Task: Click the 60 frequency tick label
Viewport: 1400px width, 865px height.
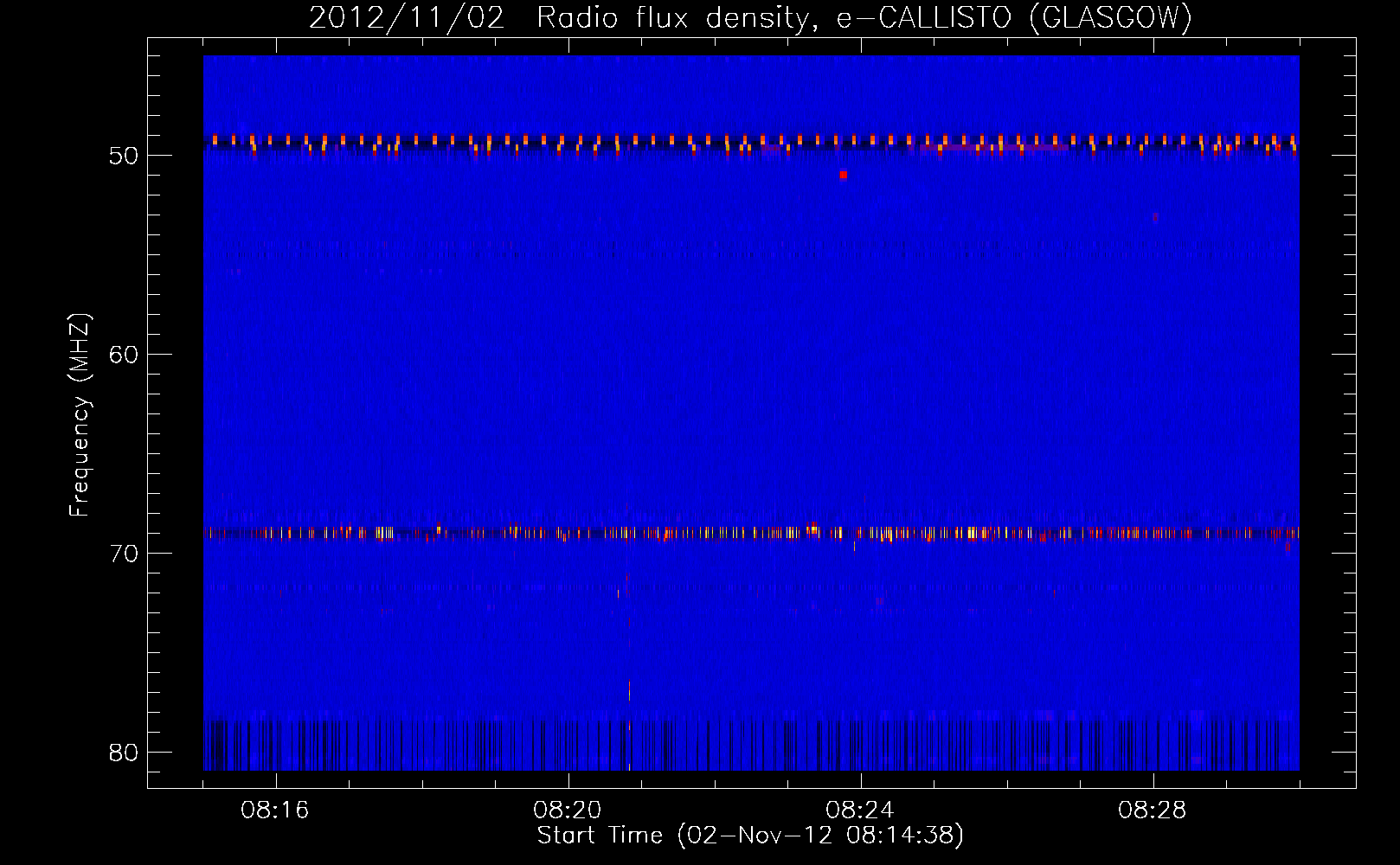Action: [124, 355]
